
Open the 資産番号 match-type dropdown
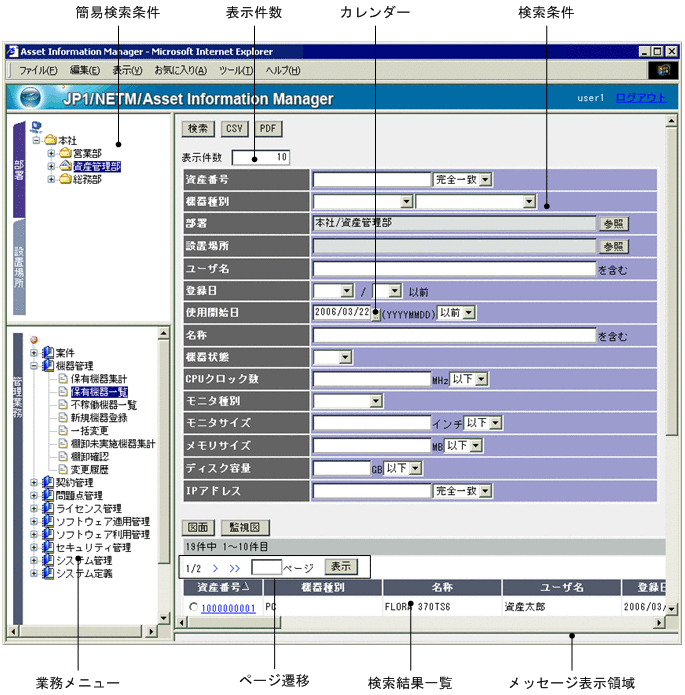point(485,180)
